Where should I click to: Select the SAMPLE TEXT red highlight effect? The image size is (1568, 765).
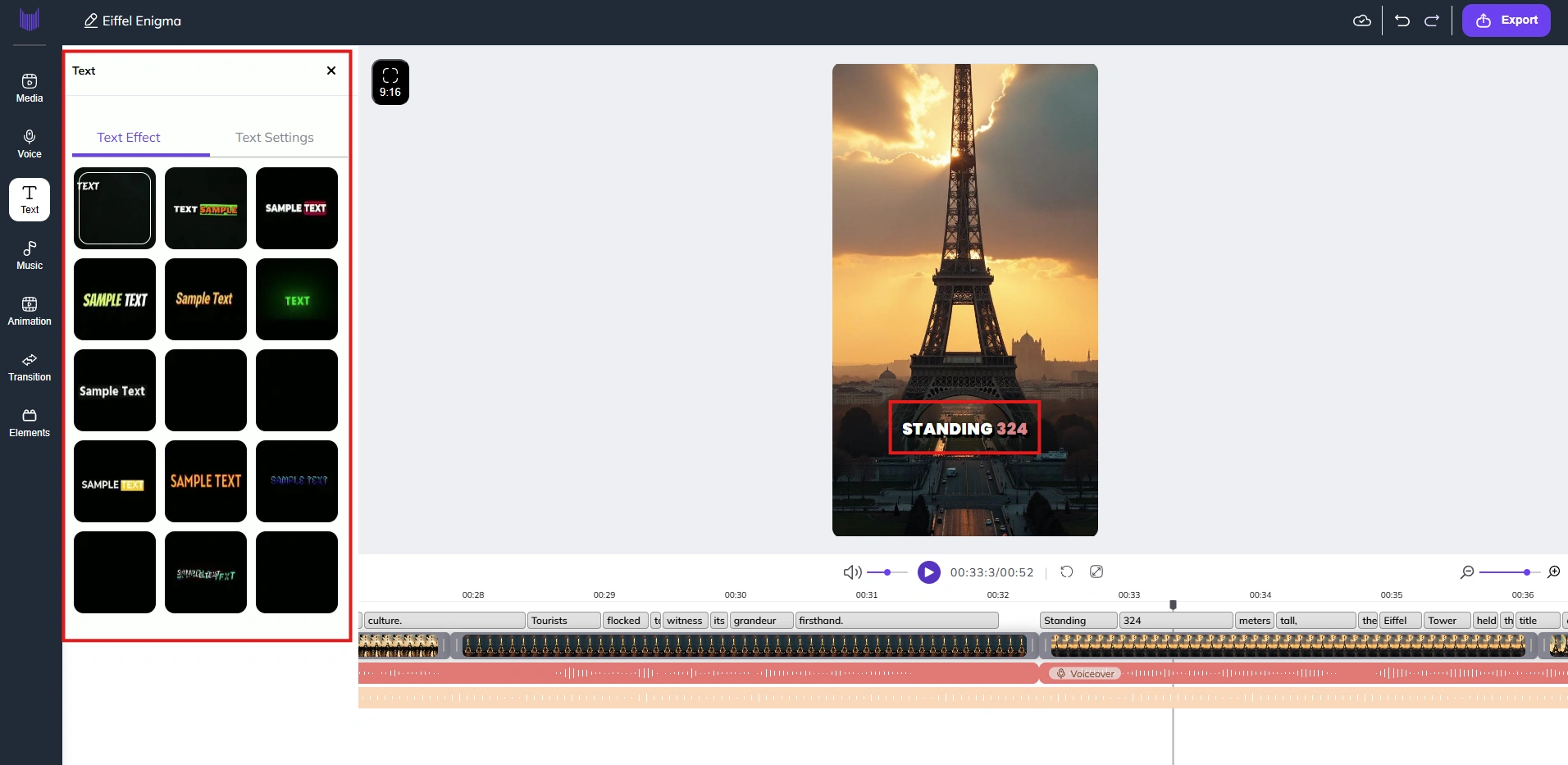point(297,208)
